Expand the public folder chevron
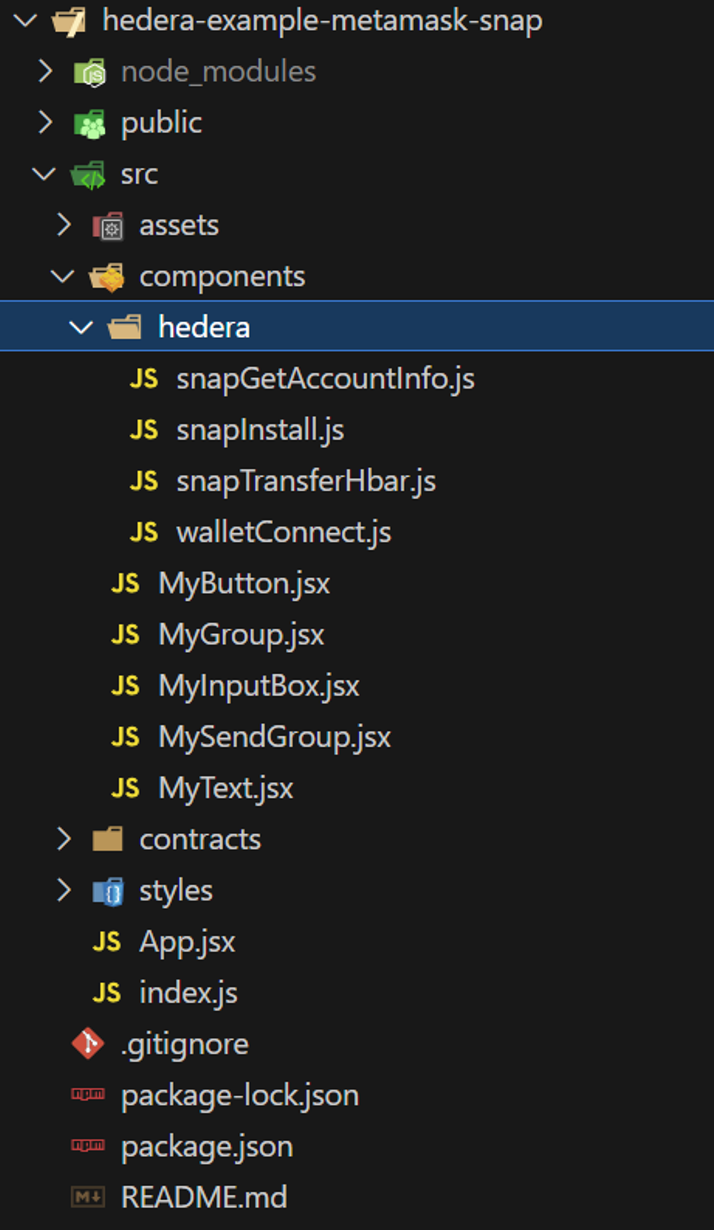Viewport: 714px width, 1230px height. (44, 122)
